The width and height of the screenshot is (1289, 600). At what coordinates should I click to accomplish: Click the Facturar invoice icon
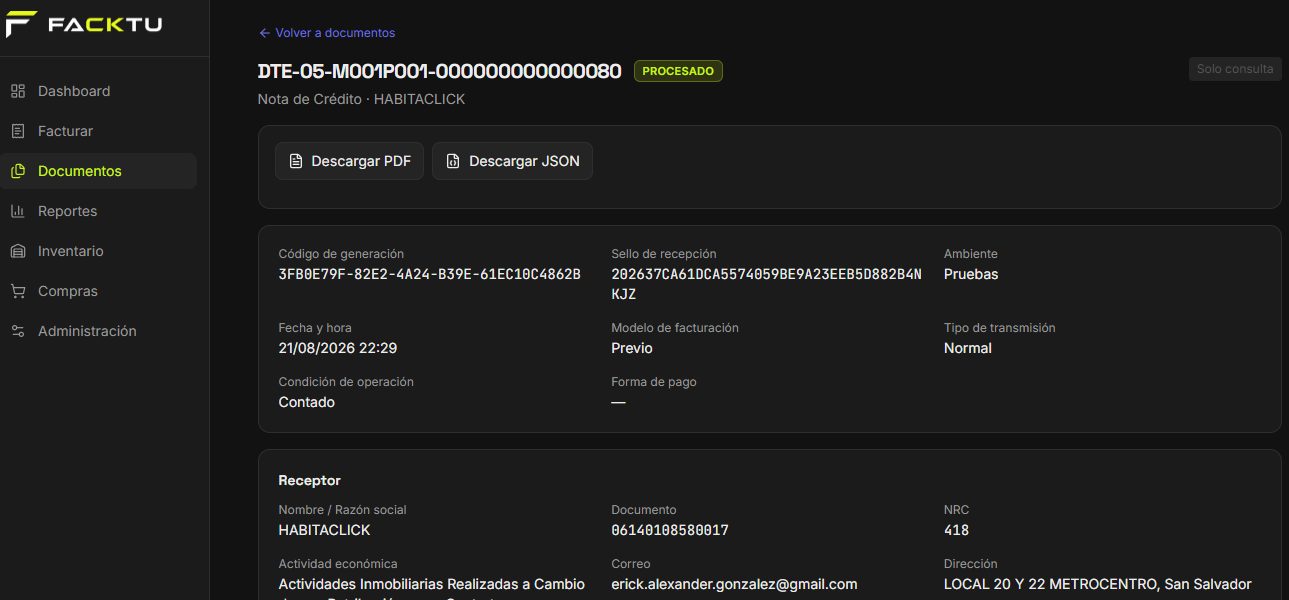pyautogui.click(x=18, y=131)
